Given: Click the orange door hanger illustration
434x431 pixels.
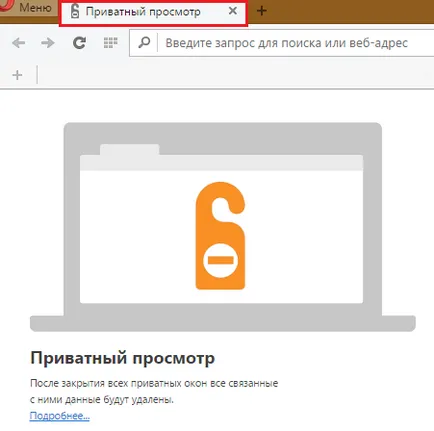Looking at the screenshot, I should (x=220, y=236).
